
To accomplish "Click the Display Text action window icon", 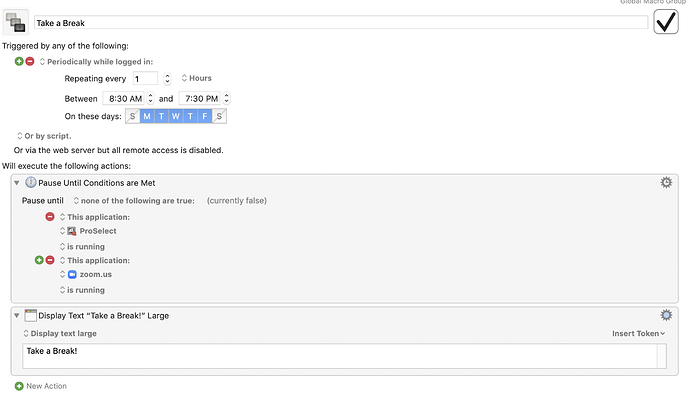I will click(30, 315).
